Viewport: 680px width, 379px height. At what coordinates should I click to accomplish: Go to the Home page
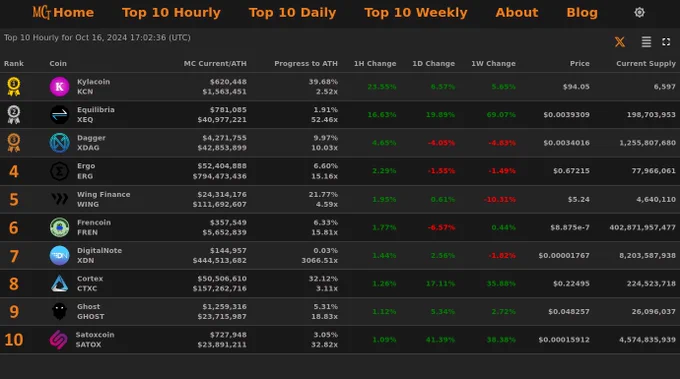[x=73, y=13]
